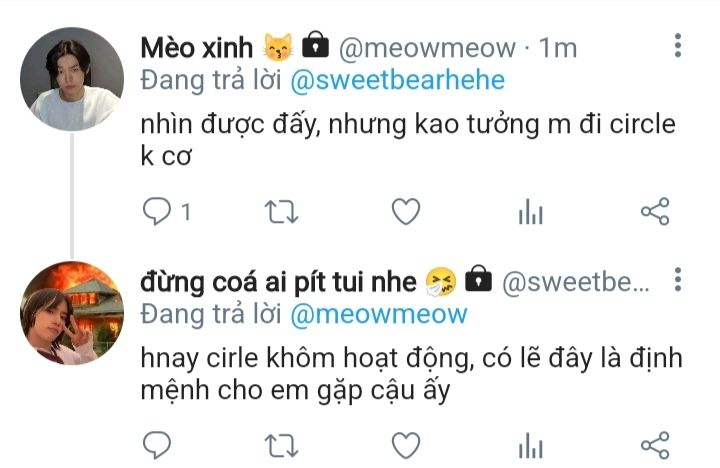Open tweet text starting nhìn được đấy
The height and width of the screenshot is (468, 720).
408,140
